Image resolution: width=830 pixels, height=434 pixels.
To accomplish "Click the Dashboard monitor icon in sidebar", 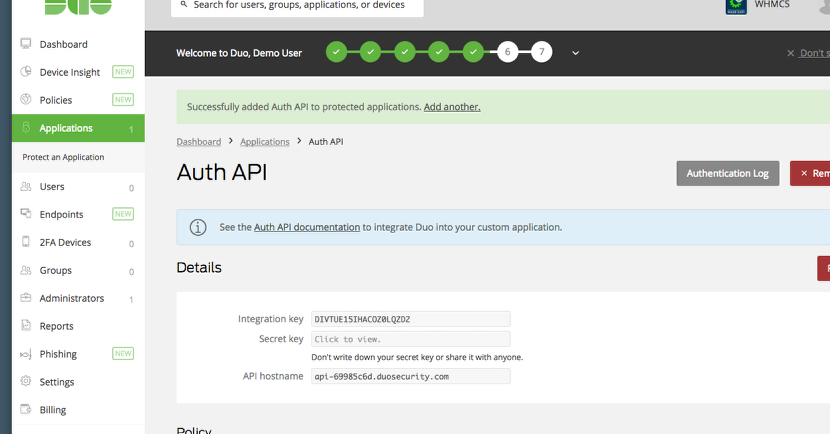I will tap(25, 43).
